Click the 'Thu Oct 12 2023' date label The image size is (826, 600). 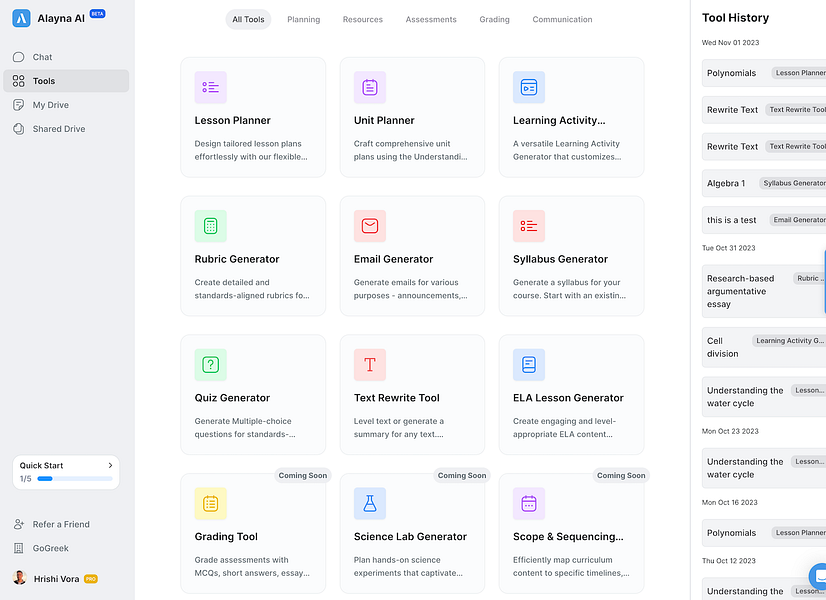click(729, 561)
